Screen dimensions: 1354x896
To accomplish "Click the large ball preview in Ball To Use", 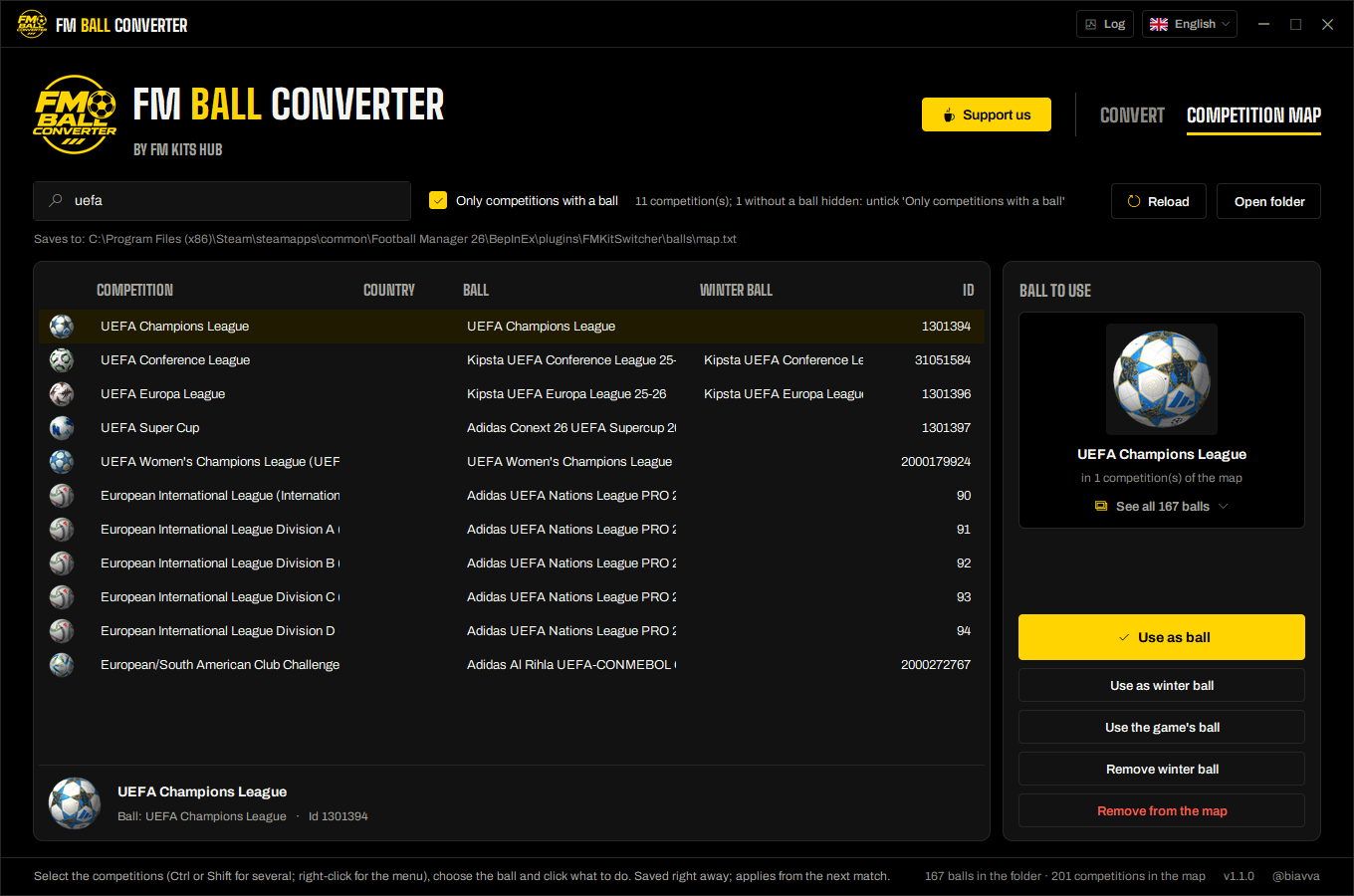I will click(1162, 379).
